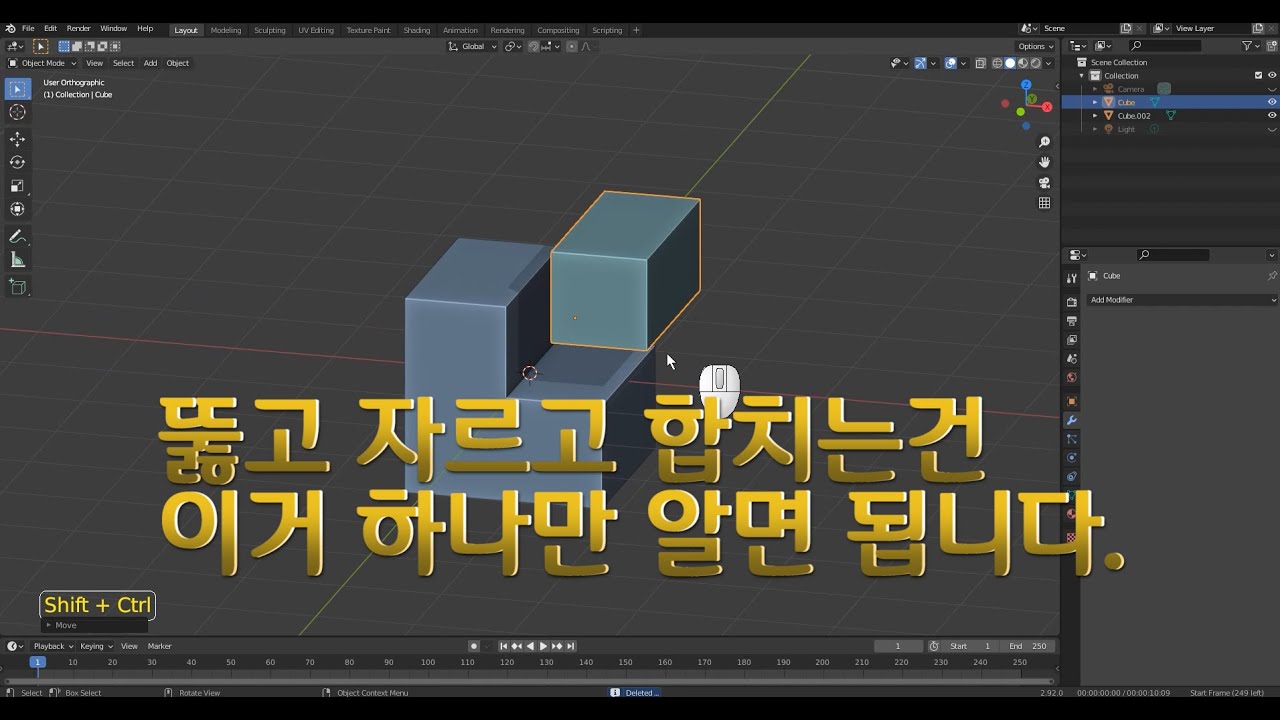Select the Rotate tool
1280x720 pixels.
[x=17, y=162]
